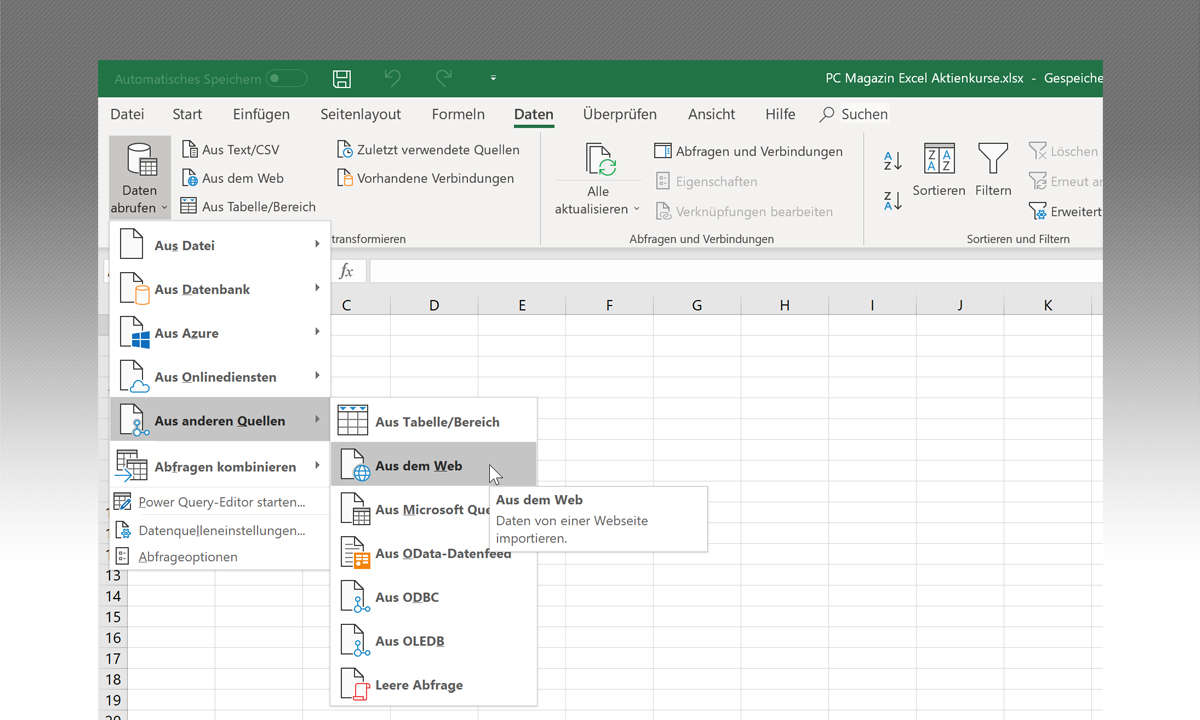Image resolution: width=1200 pixels, height=720 pixels.
Task: Choose Aus dem Web in the submenu
Action: tap(434, 466)
